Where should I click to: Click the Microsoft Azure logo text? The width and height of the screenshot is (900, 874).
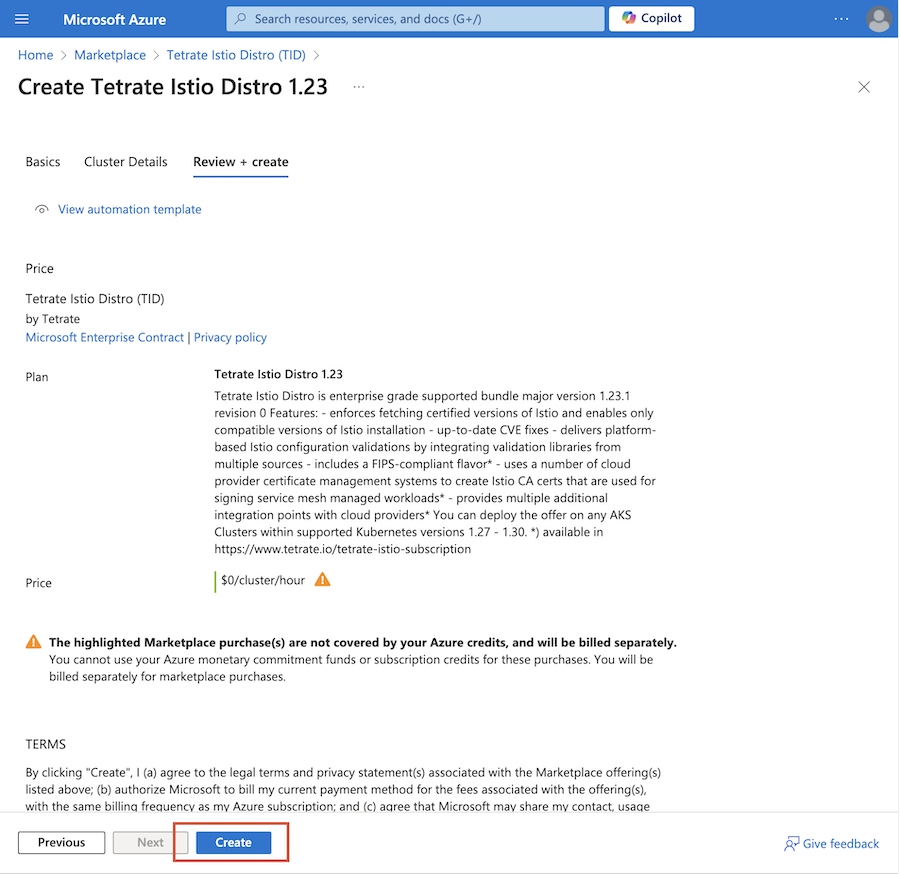[114, 20]
